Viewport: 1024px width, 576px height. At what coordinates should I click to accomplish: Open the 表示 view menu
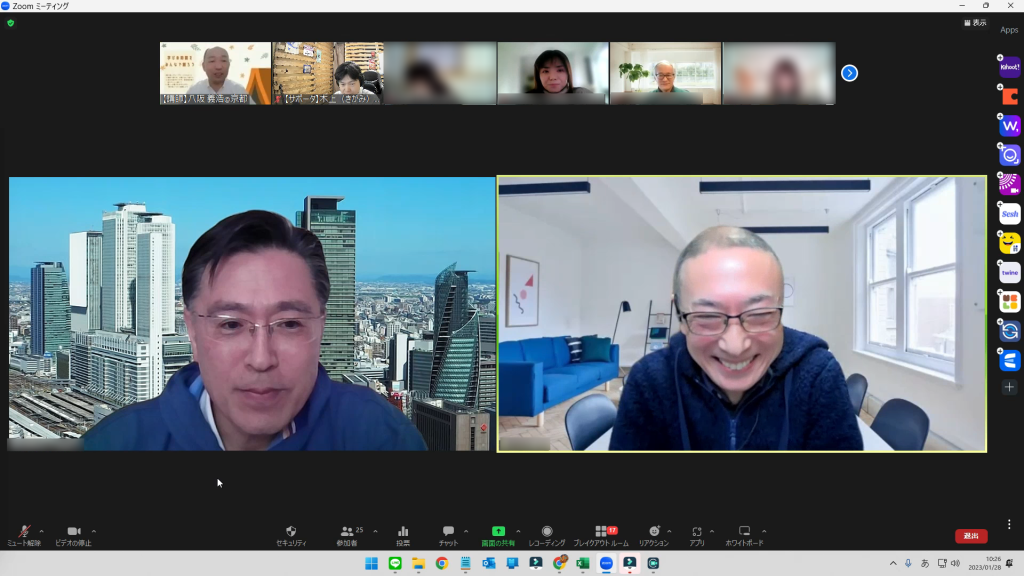coord(975,23)
